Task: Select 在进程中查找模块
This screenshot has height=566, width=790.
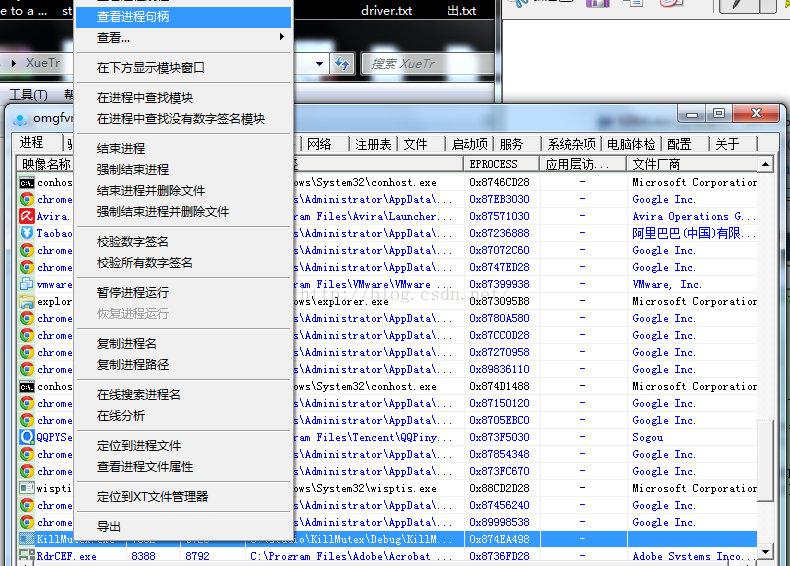Action: click(x=183, y=98)
